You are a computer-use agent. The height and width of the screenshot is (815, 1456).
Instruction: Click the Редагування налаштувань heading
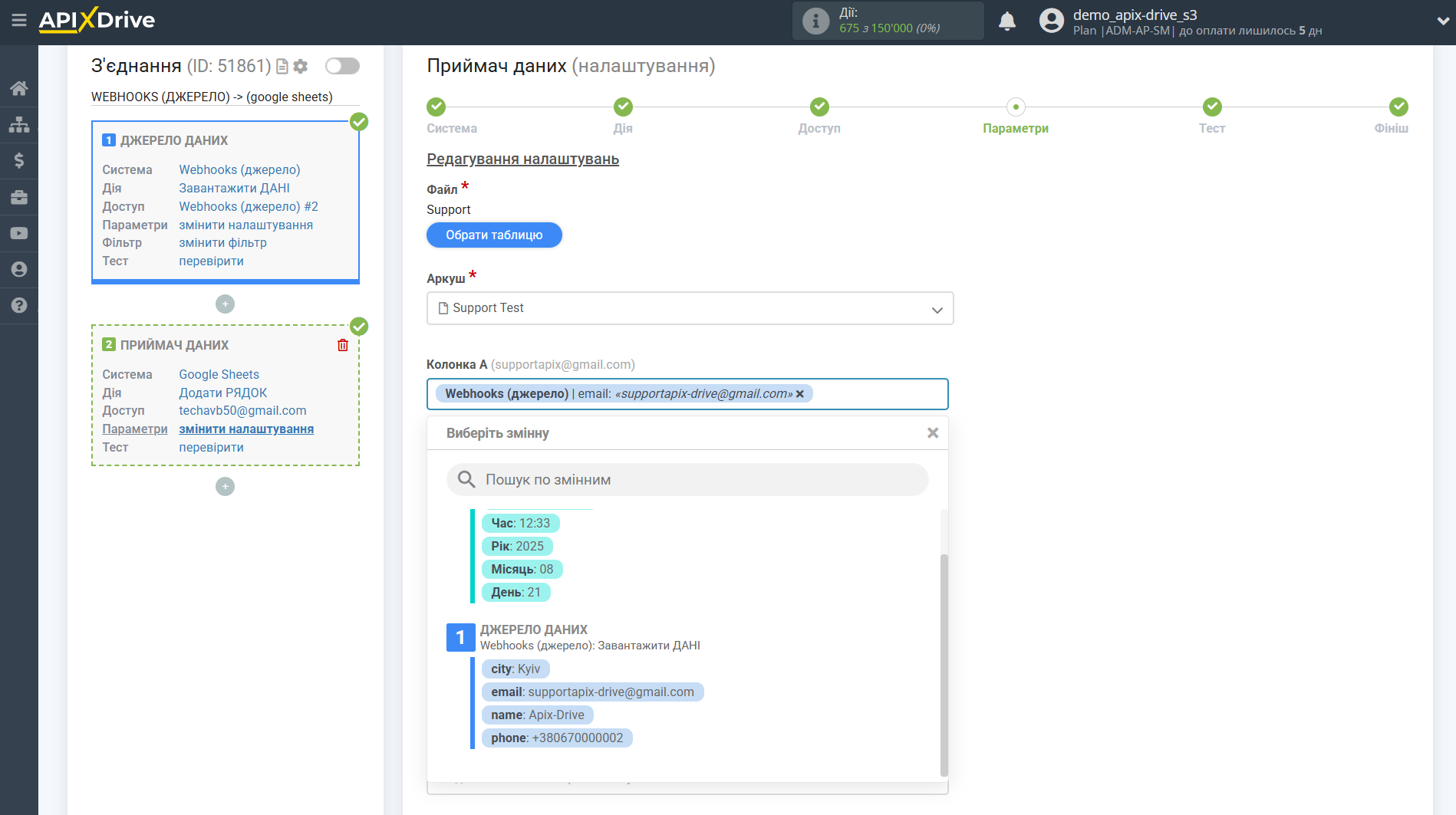pos(522,159)
